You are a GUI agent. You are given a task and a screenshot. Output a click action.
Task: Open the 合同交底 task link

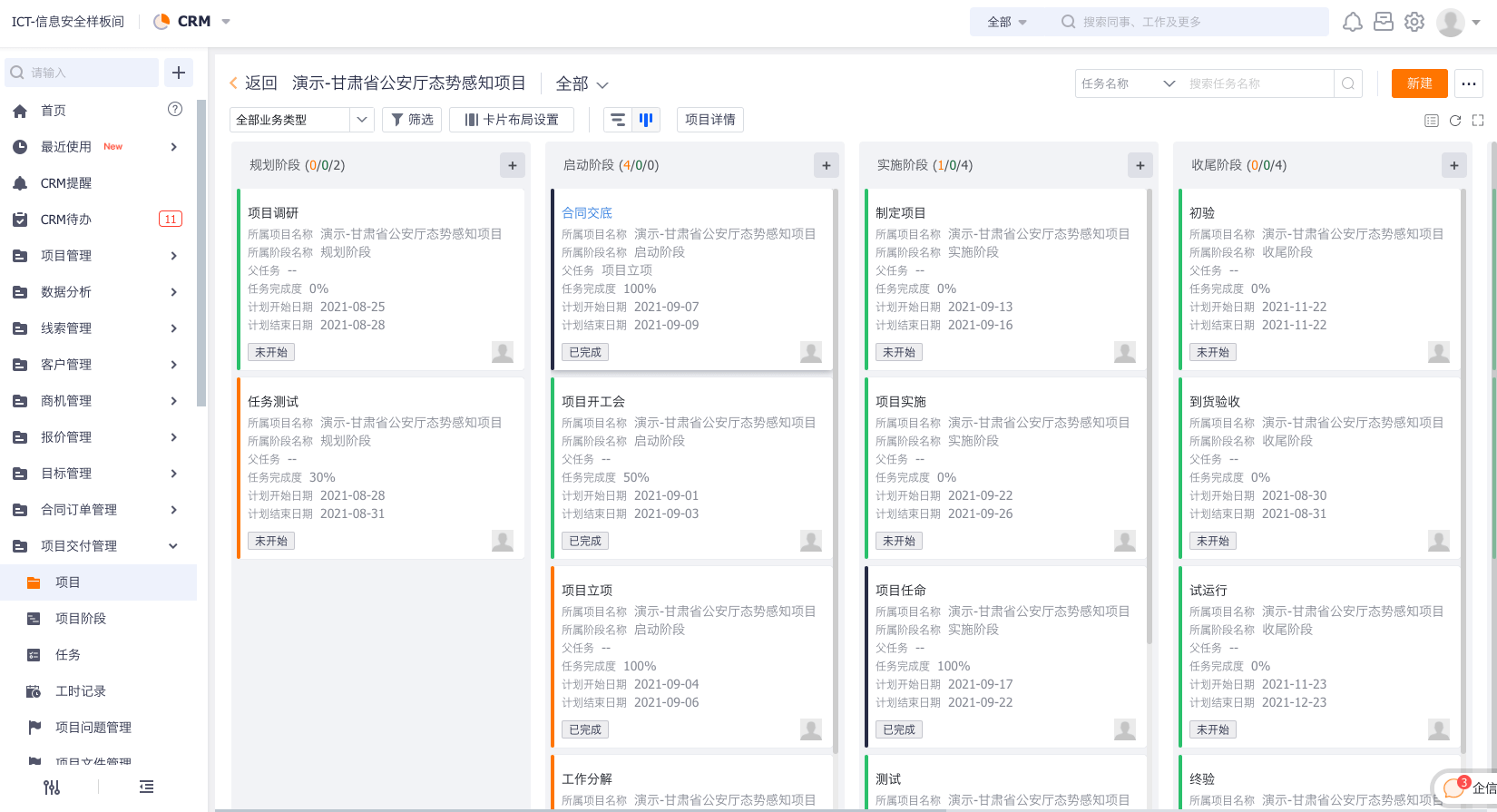587,212
